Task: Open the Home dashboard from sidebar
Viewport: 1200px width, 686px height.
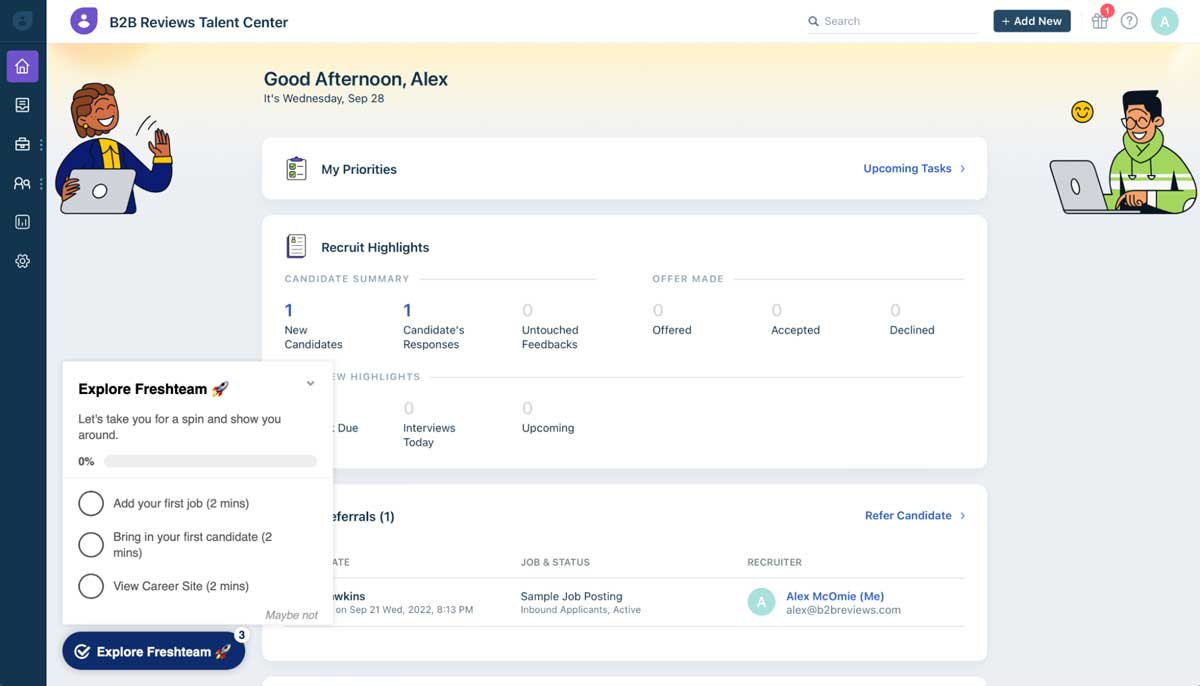Action: (x=23, y=66)
